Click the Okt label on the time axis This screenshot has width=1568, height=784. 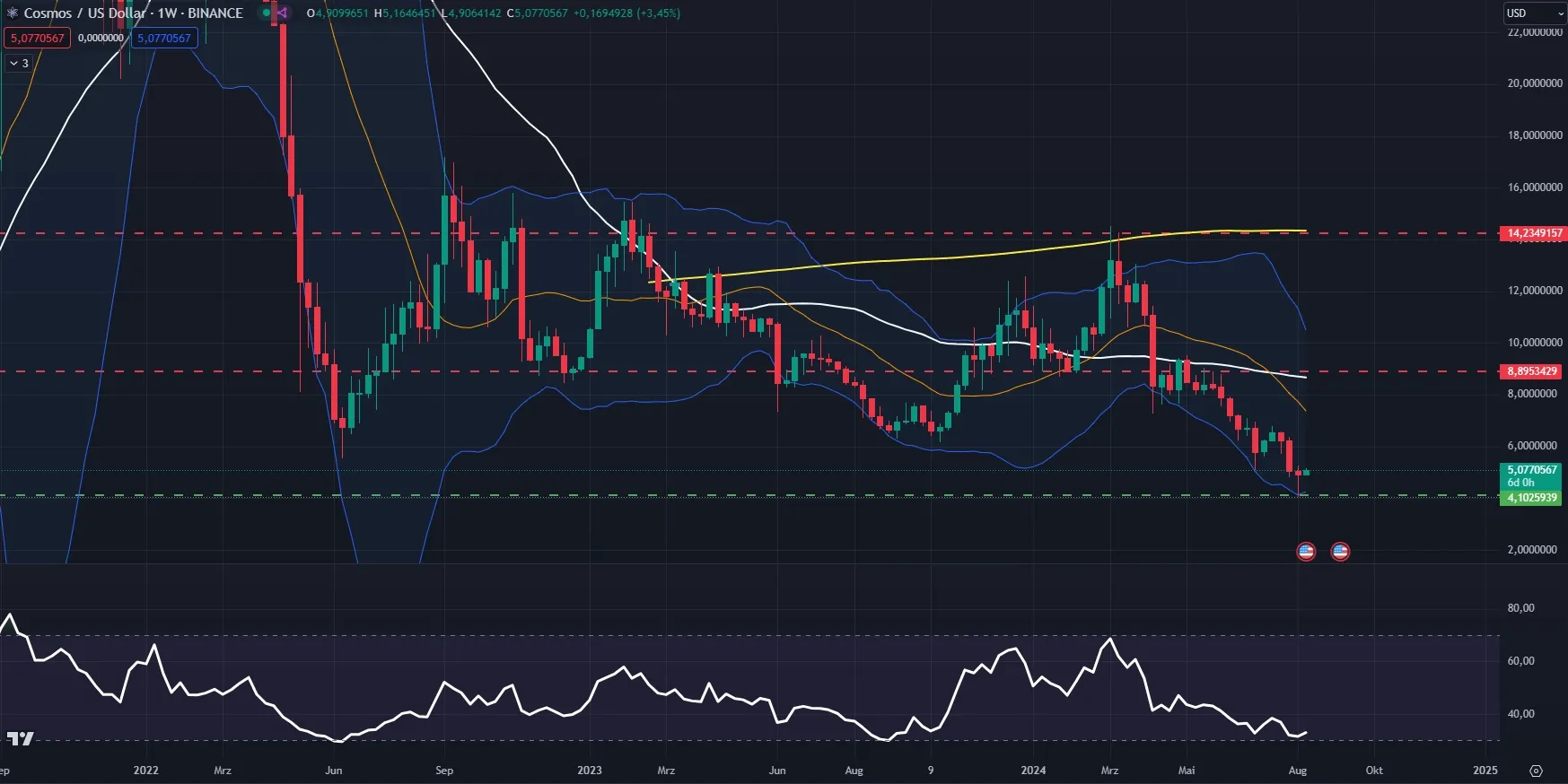[x=1374, y=771]
